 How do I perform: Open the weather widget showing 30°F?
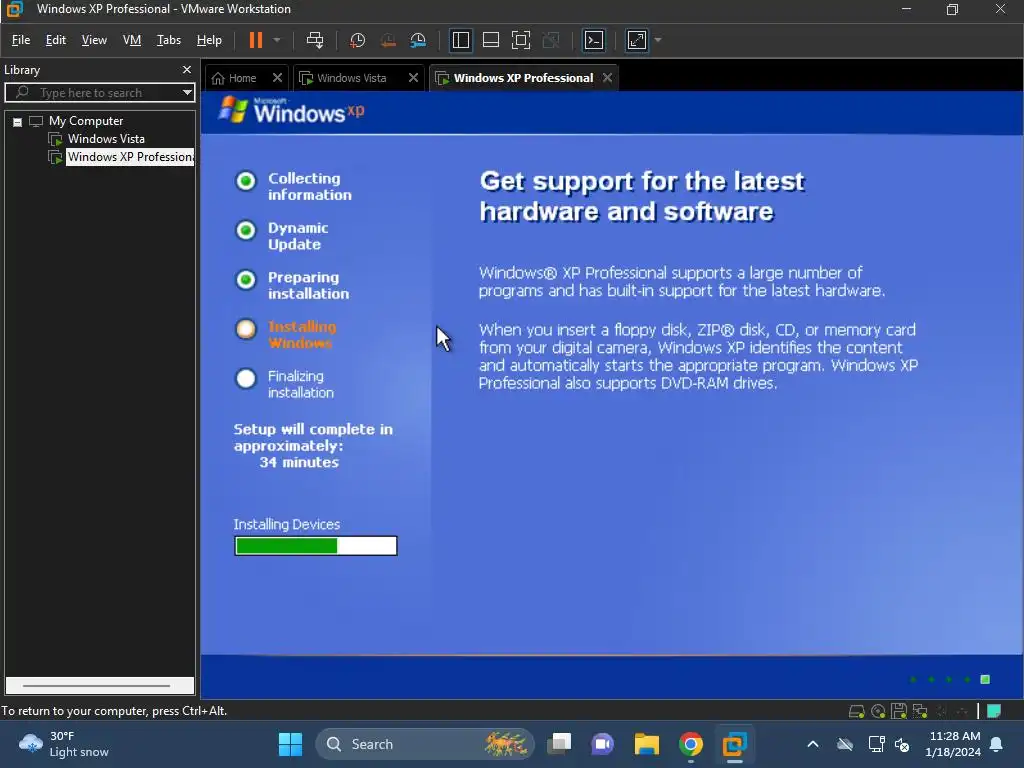64,744
